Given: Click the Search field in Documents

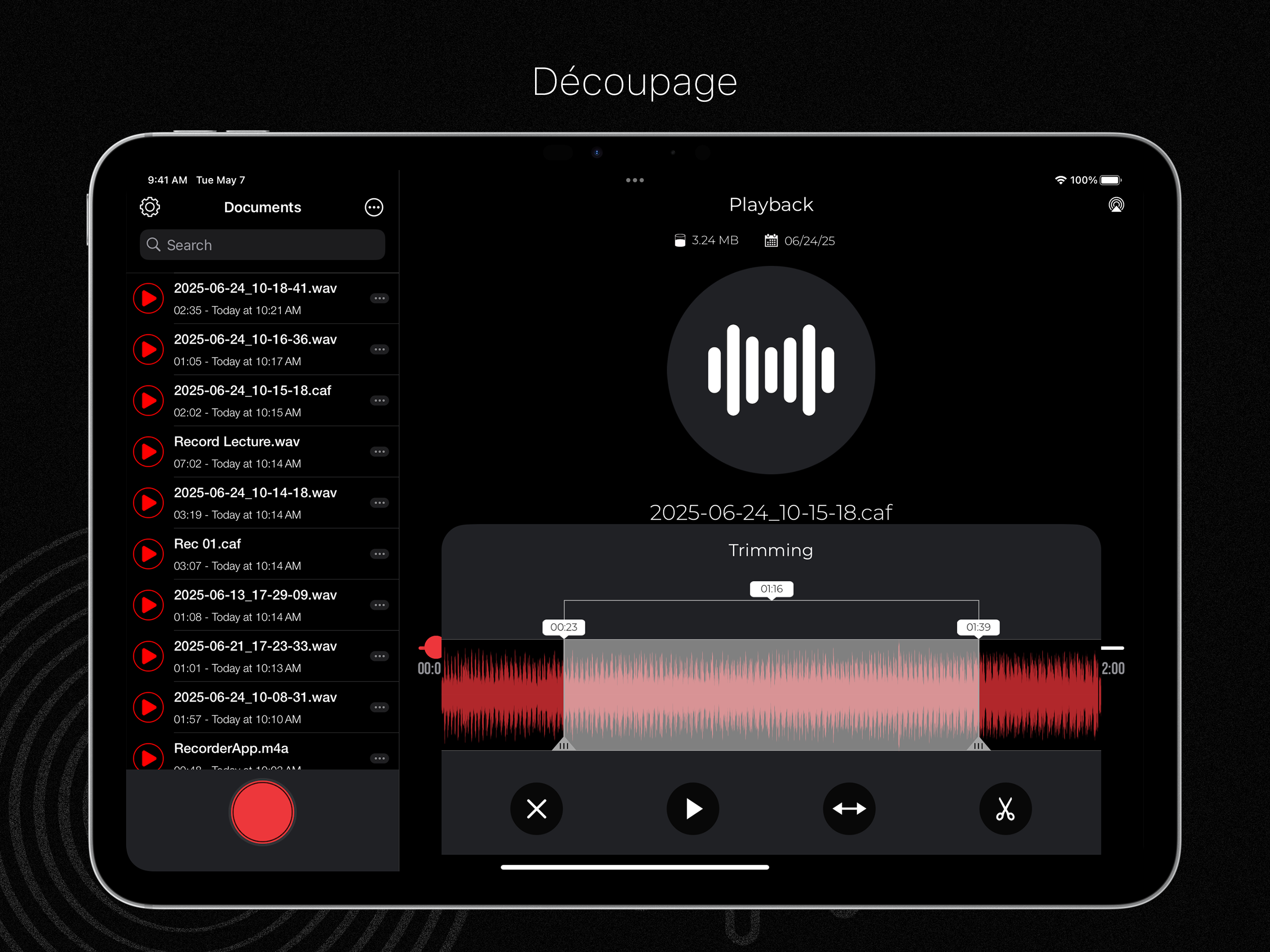Looking at the screenshot, I should [262, 245].
